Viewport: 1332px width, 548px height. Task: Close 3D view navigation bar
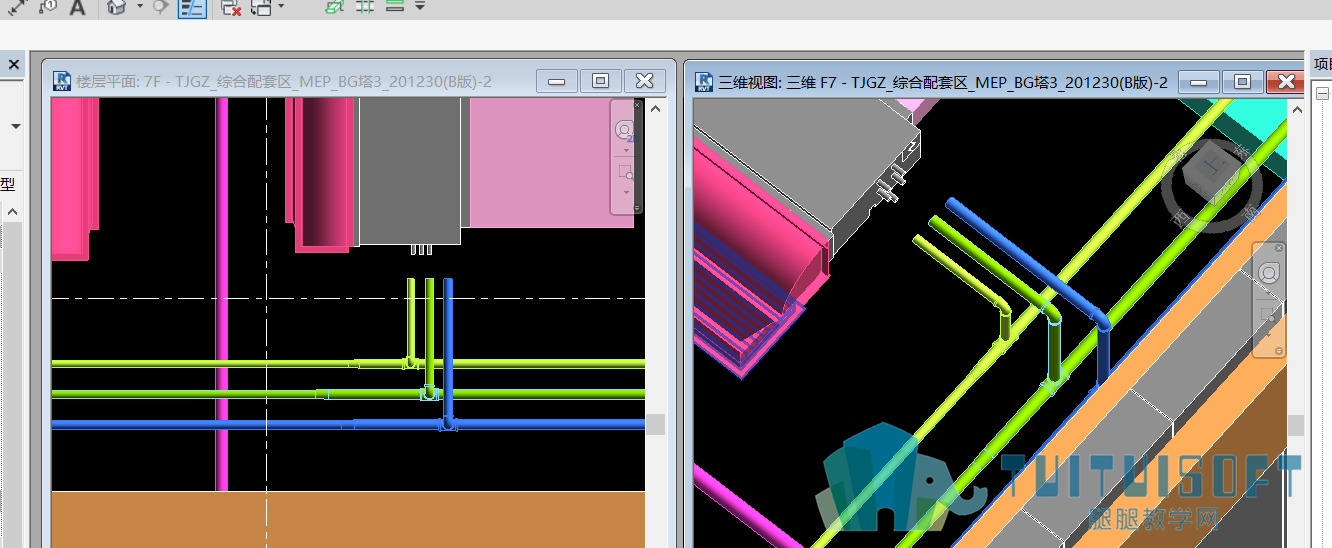tap(1278, 248)
